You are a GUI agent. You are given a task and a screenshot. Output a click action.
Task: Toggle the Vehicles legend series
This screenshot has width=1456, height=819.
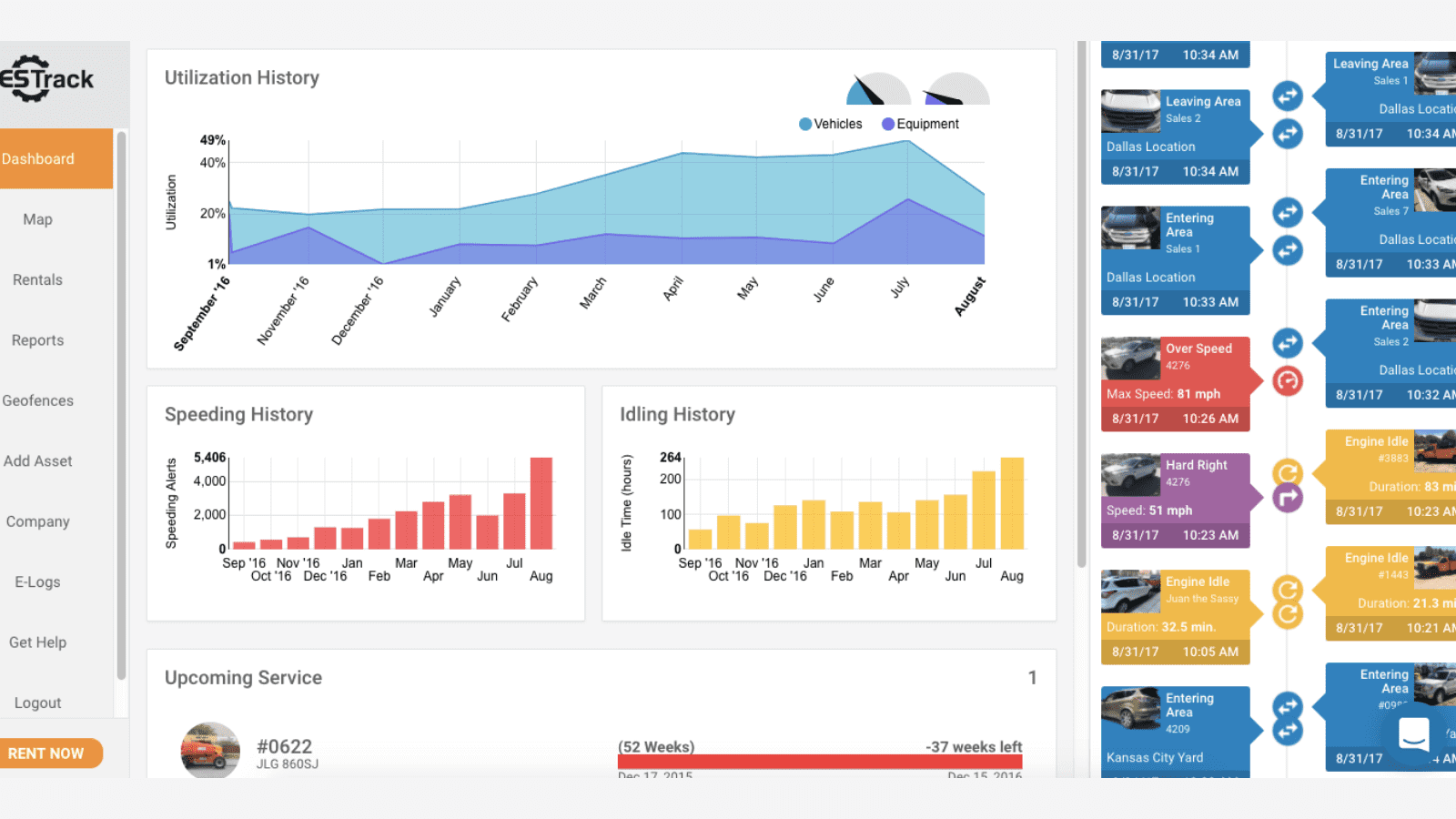[x=830, y=124]
